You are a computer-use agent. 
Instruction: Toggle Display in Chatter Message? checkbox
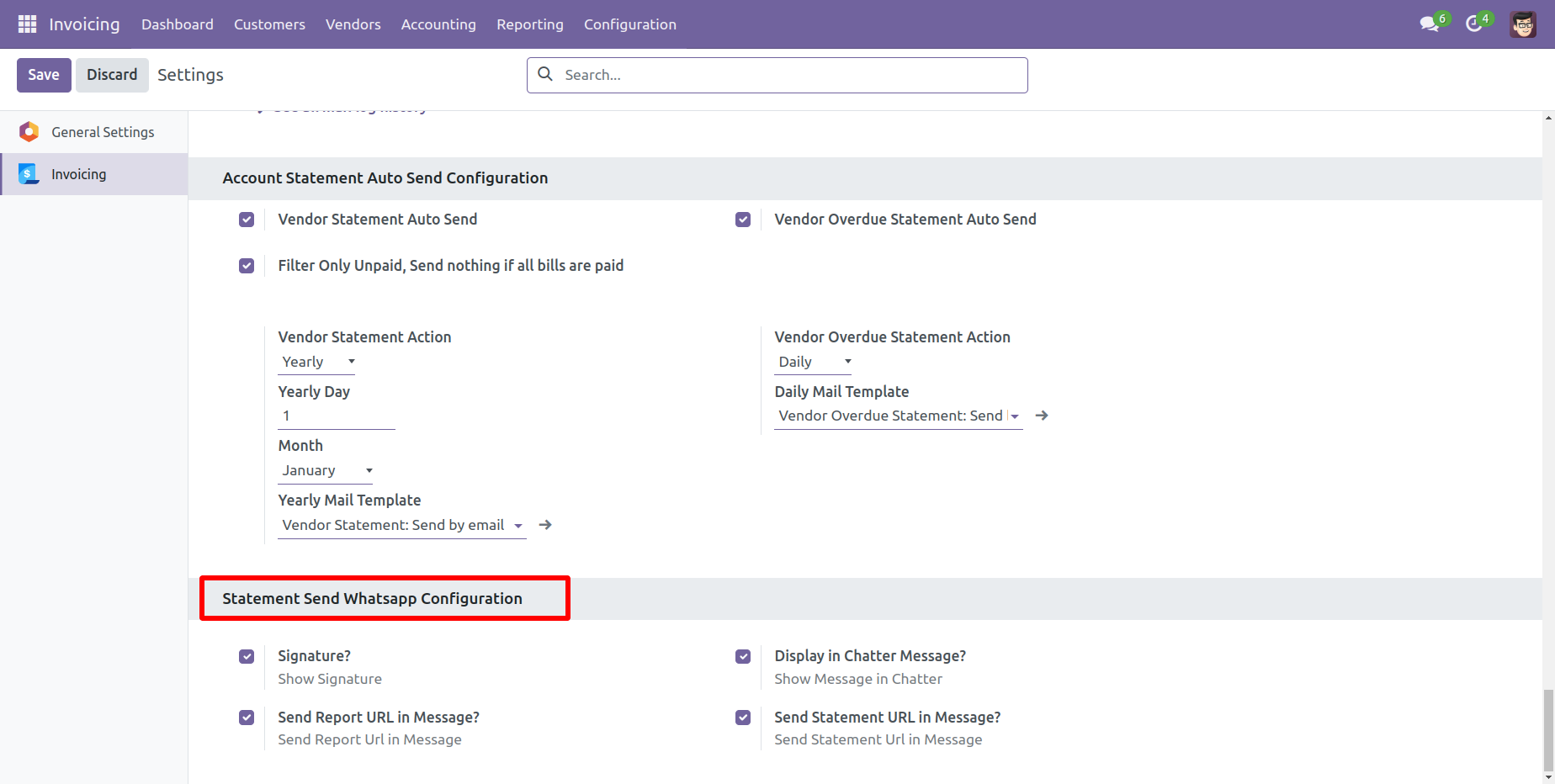coord(743,656)
